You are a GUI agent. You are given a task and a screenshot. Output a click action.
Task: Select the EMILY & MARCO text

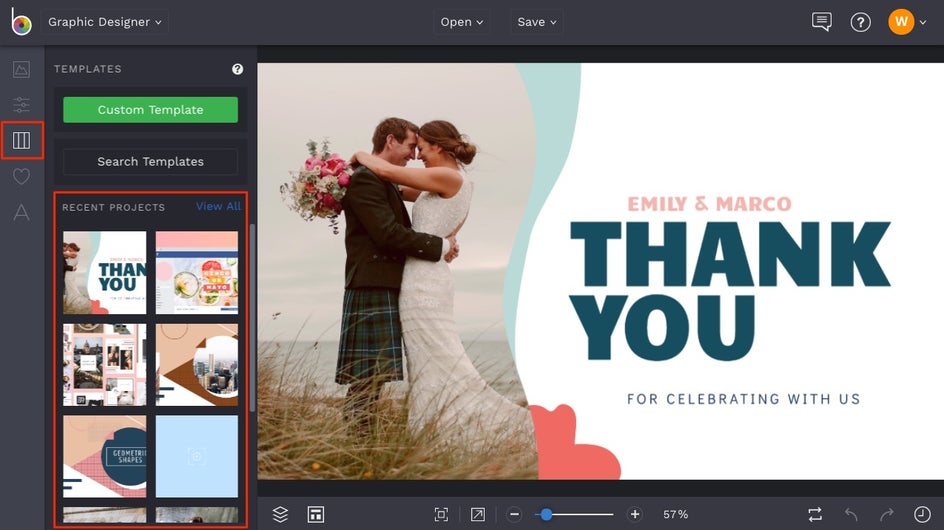pos(709,204)
